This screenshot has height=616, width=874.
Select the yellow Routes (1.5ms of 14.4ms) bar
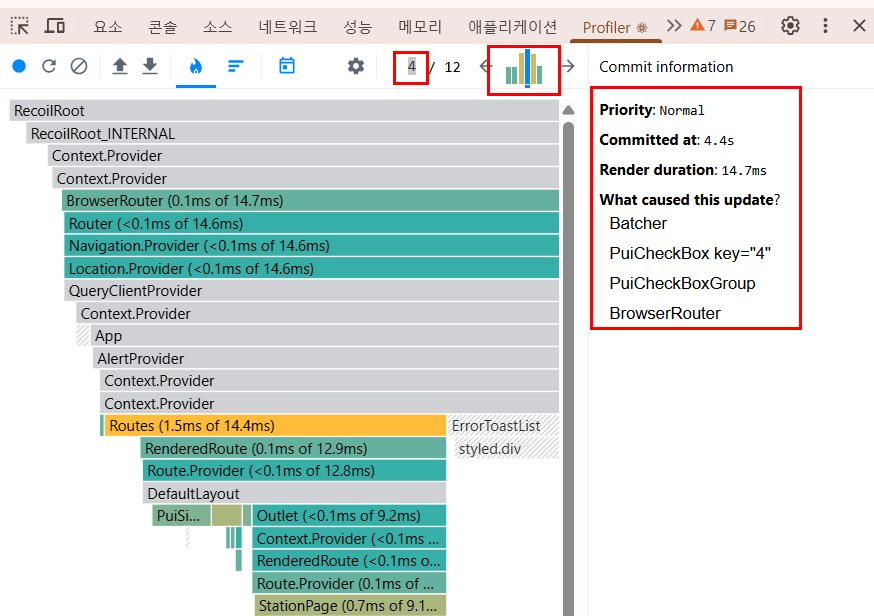point(275,425)
